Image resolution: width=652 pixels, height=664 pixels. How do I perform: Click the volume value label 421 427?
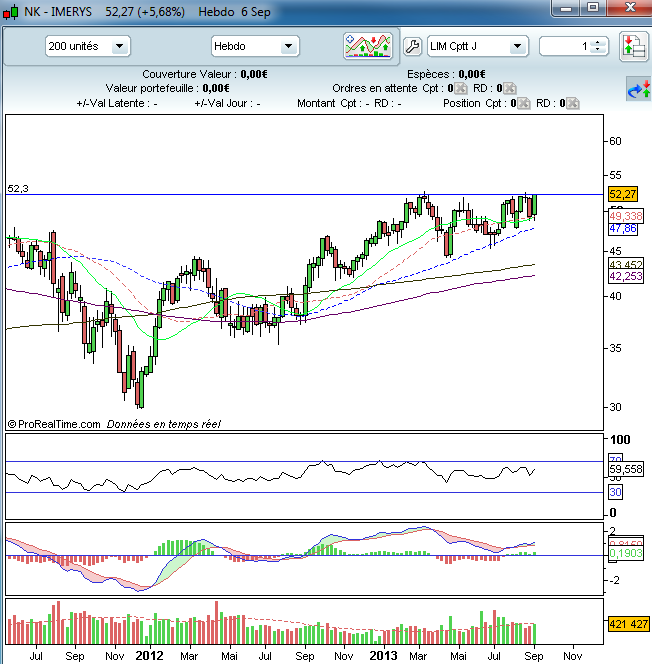628,624
